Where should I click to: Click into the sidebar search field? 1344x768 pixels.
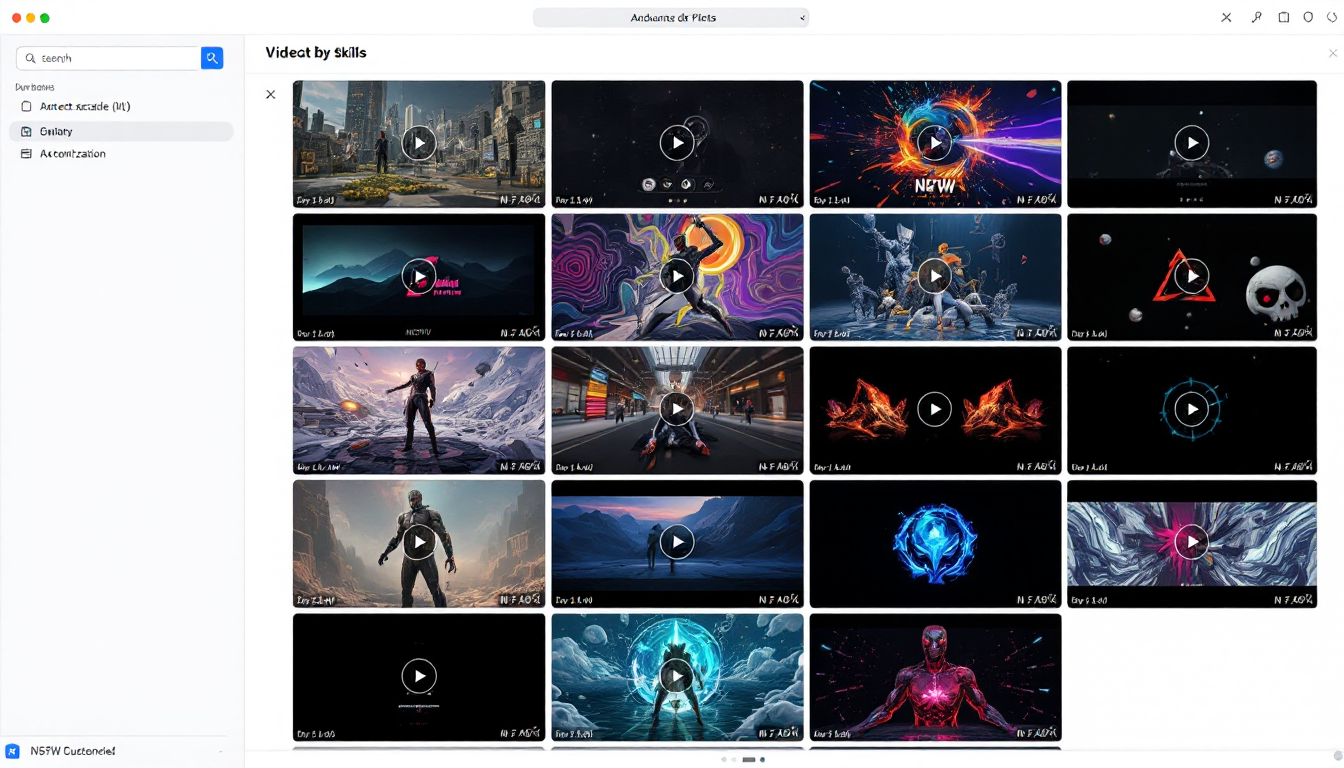110,58
